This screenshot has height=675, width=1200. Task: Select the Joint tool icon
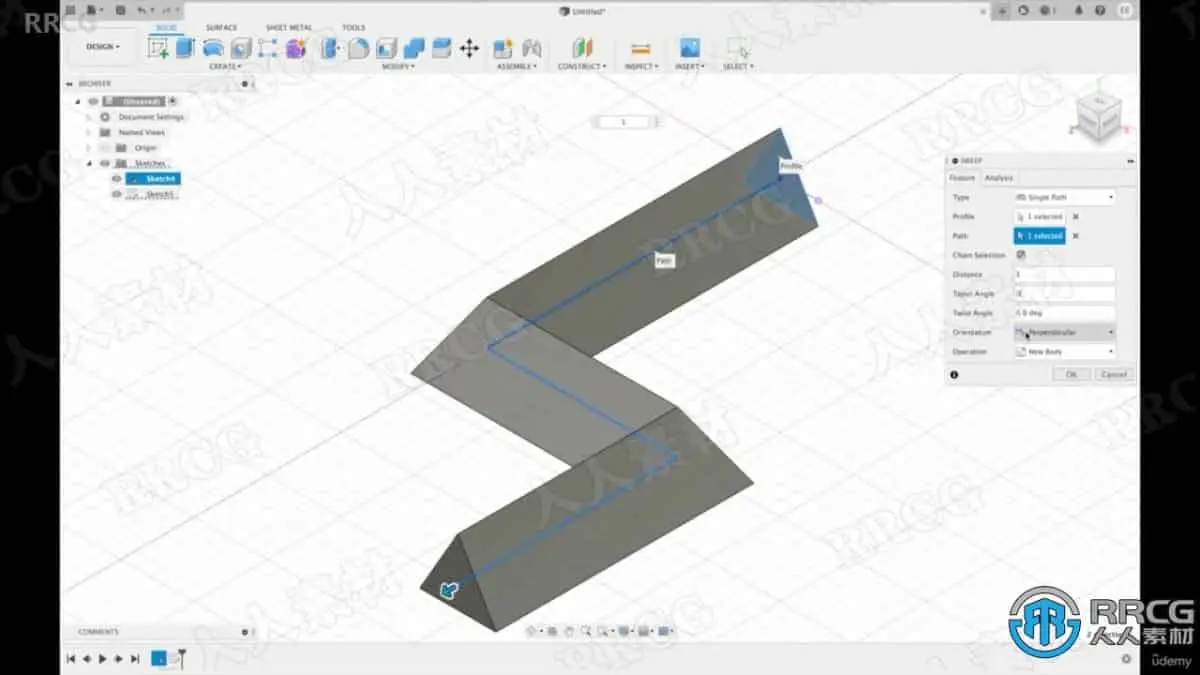pos(532,48)
